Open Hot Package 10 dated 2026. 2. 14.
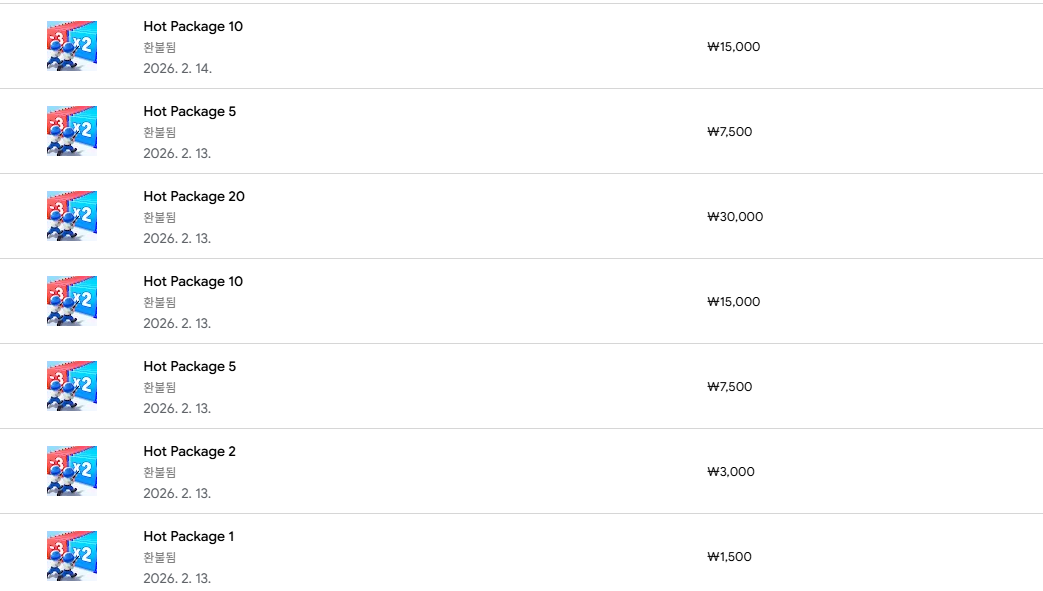Screen dimensions: 1043x591 (193, 26)
